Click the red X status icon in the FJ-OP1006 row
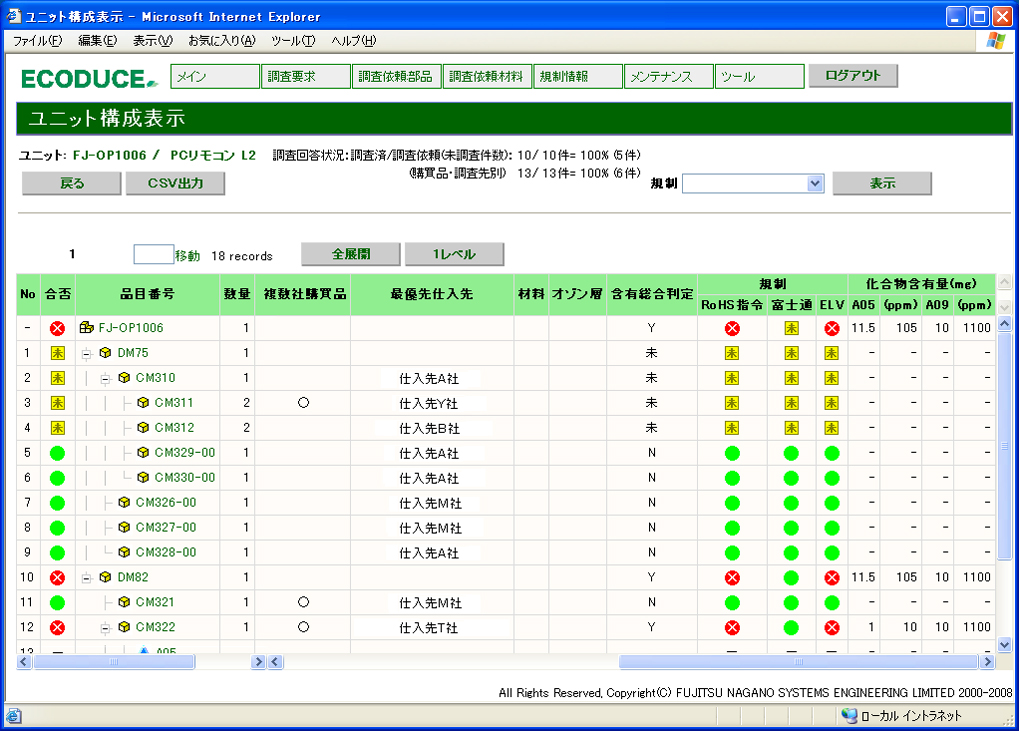Viewport: 1019px width, 731px height. click(x=57, y=328)
